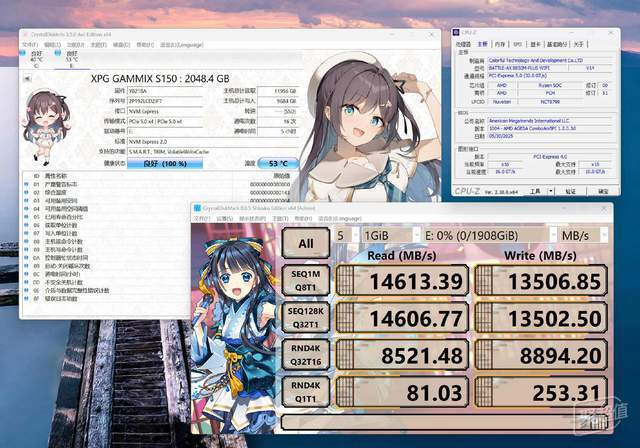Click the SEQ128K read result 14606.77
Screen dimensions: 640x448
click(402, 317)
